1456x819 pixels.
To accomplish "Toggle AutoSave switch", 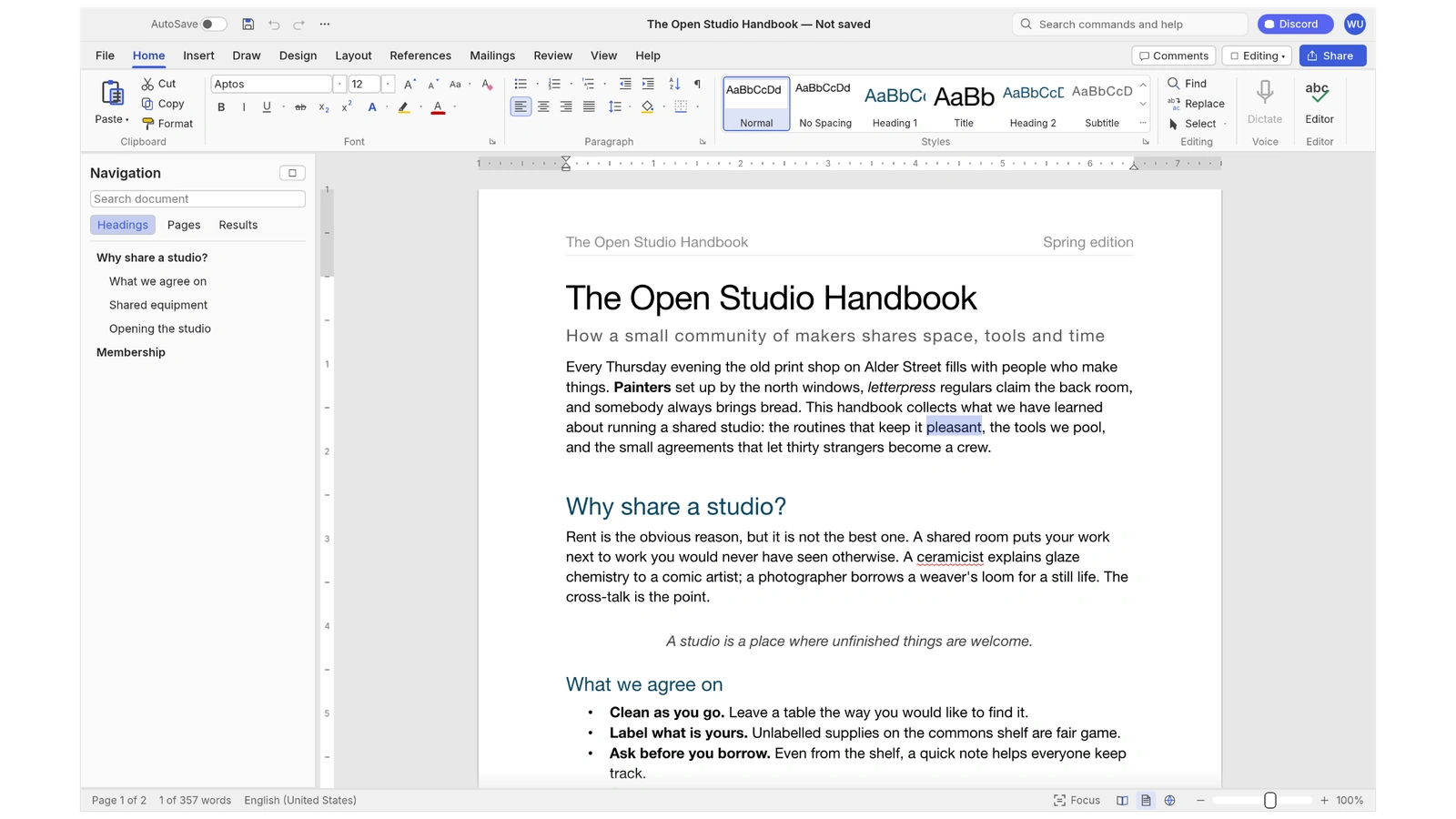I will coord(214,25).
